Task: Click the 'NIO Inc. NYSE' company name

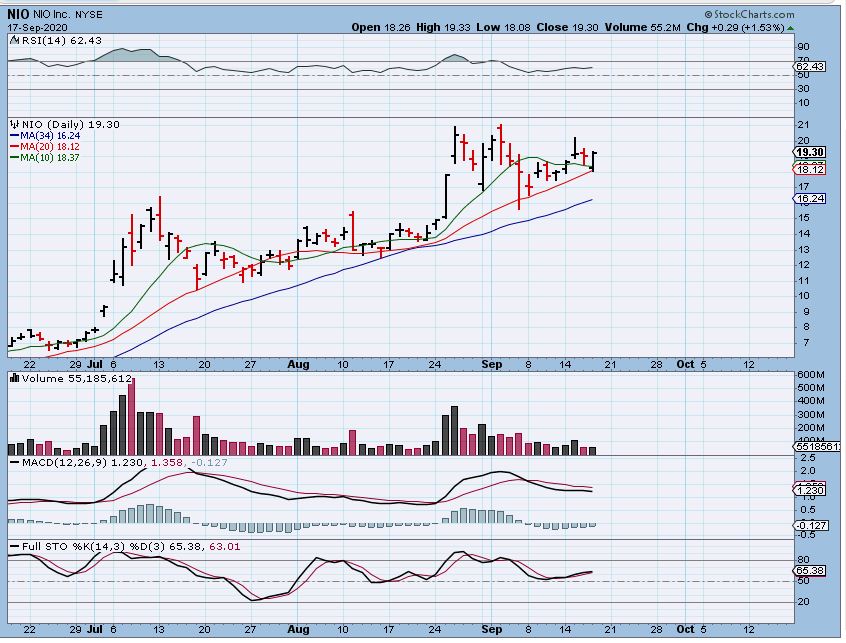Action: click(x=68, y=15)
